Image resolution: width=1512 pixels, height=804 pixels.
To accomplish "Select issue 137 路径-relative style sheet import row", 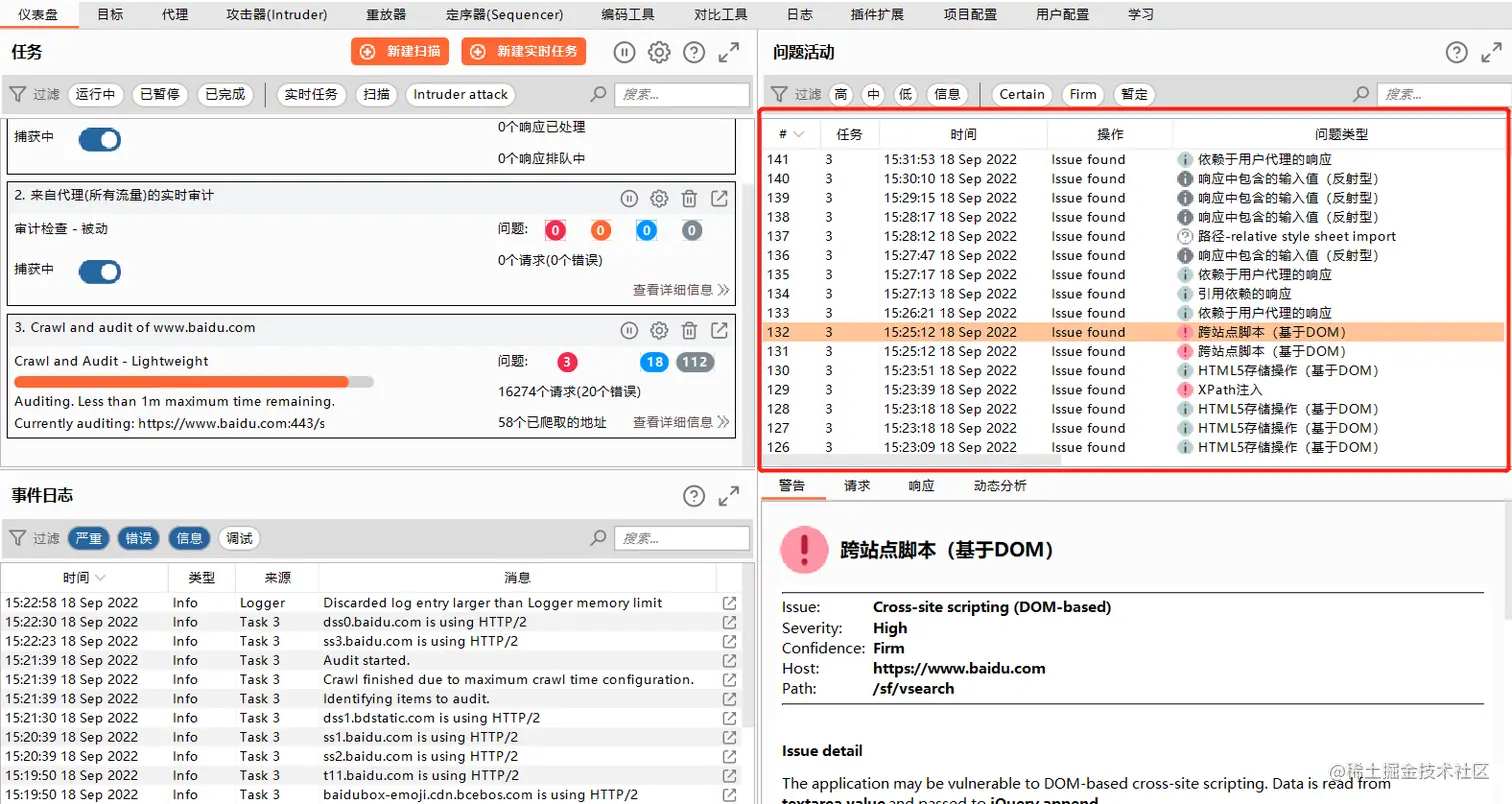I will pyautogui.click(x=1135, y=236).
